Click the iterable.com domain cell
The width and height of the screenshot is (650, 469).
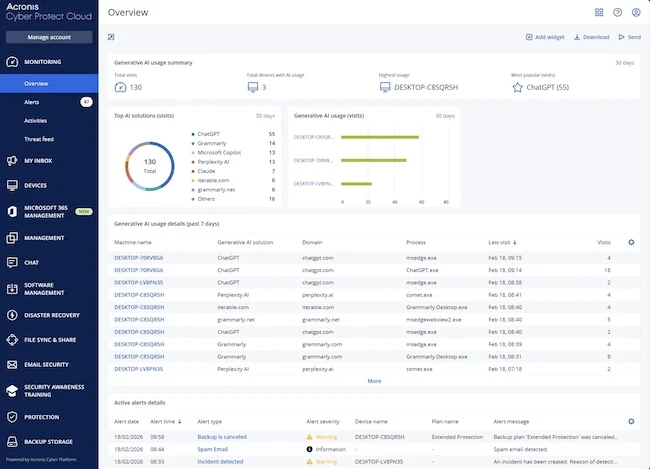point(318,307)
